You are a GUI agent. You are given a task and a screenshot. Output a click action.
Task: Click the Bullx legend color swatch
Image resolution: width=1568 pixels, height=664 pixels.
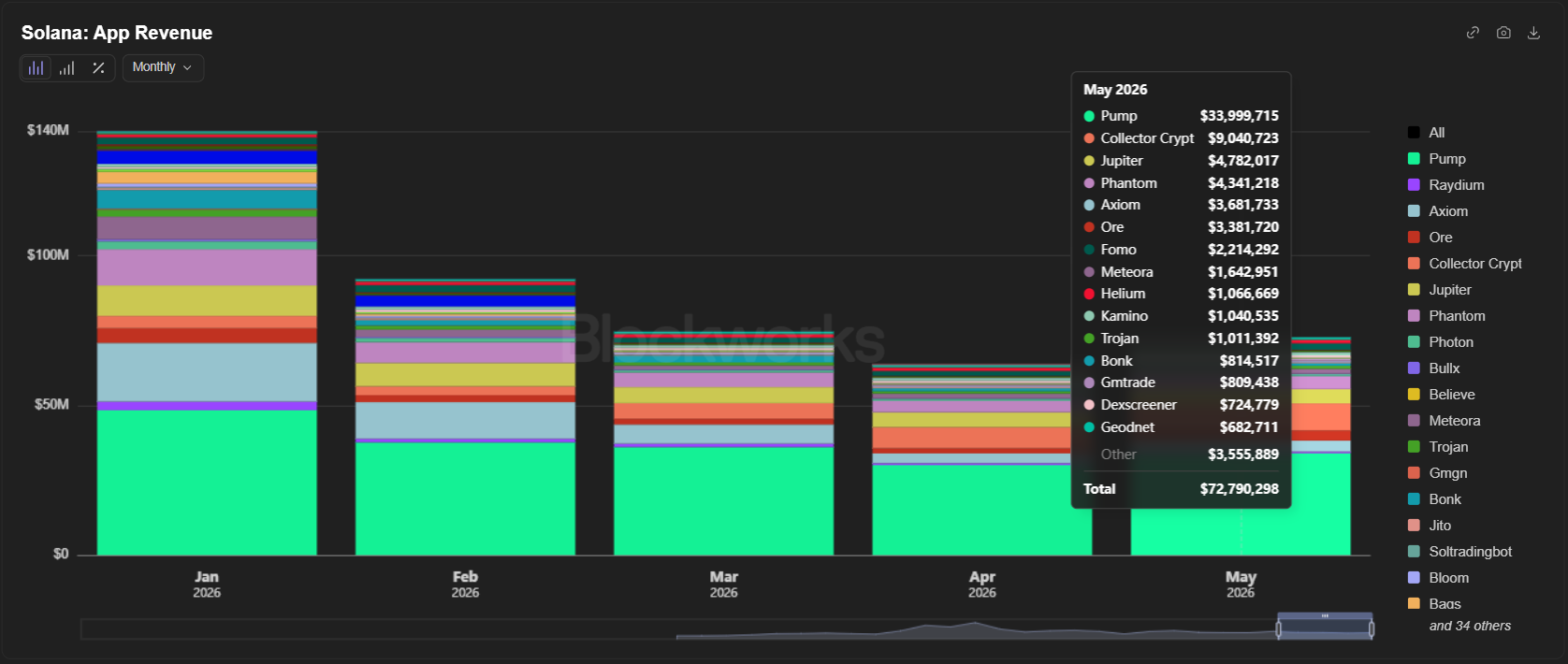(x=1414, y=368)
